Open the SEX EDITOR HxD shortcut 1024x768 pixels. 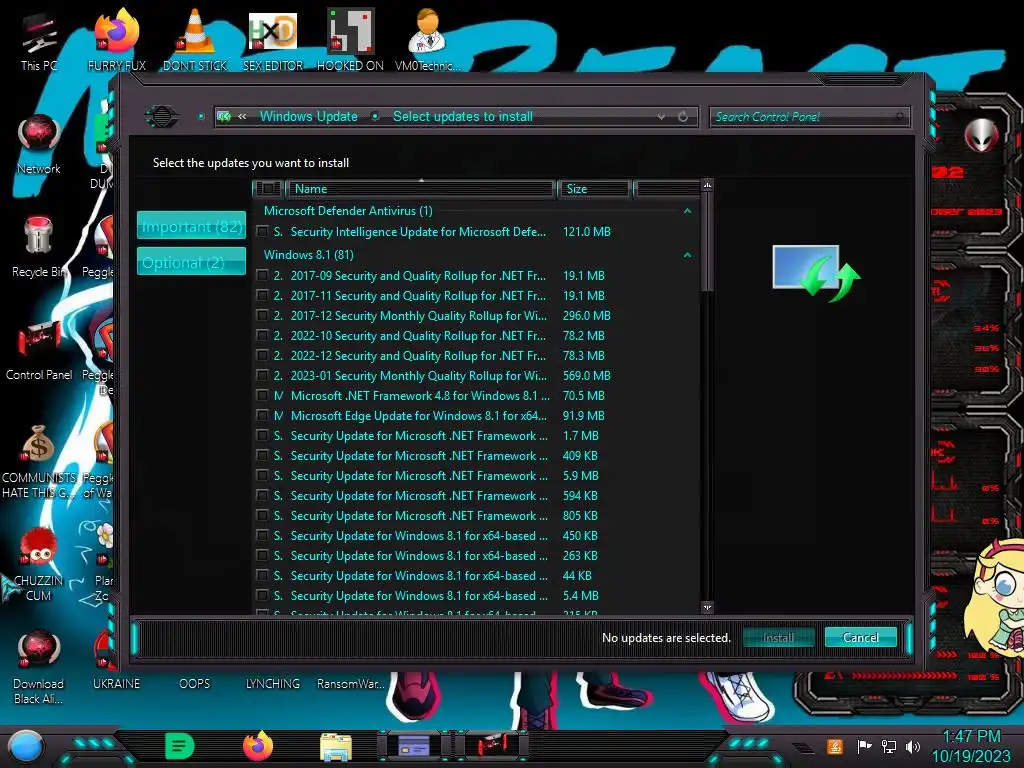(x=273, y=40)
